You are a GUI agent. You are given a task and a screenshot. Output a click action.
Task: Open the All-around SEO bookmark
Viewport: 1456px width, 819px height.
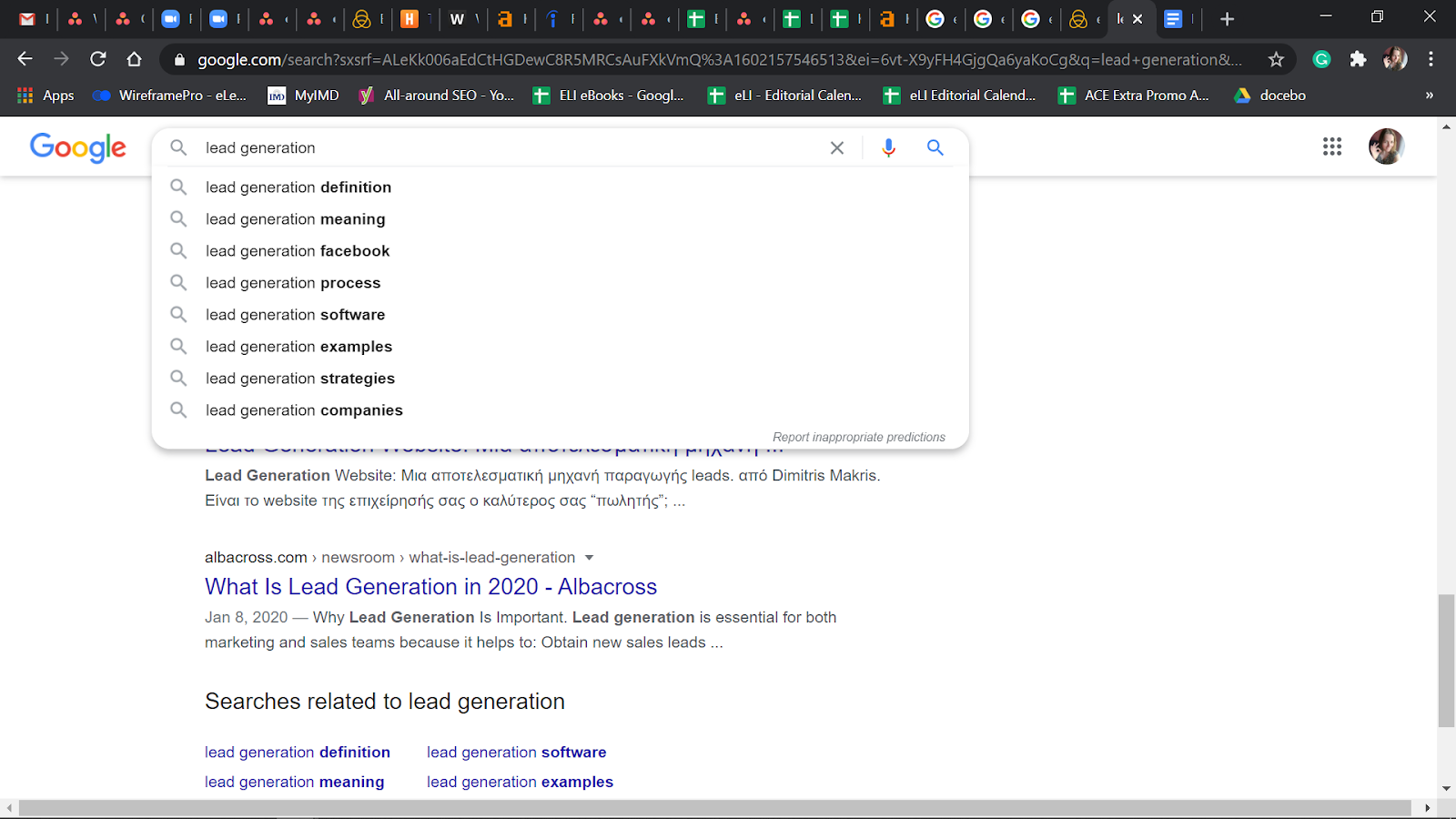[x=437, y=95]
